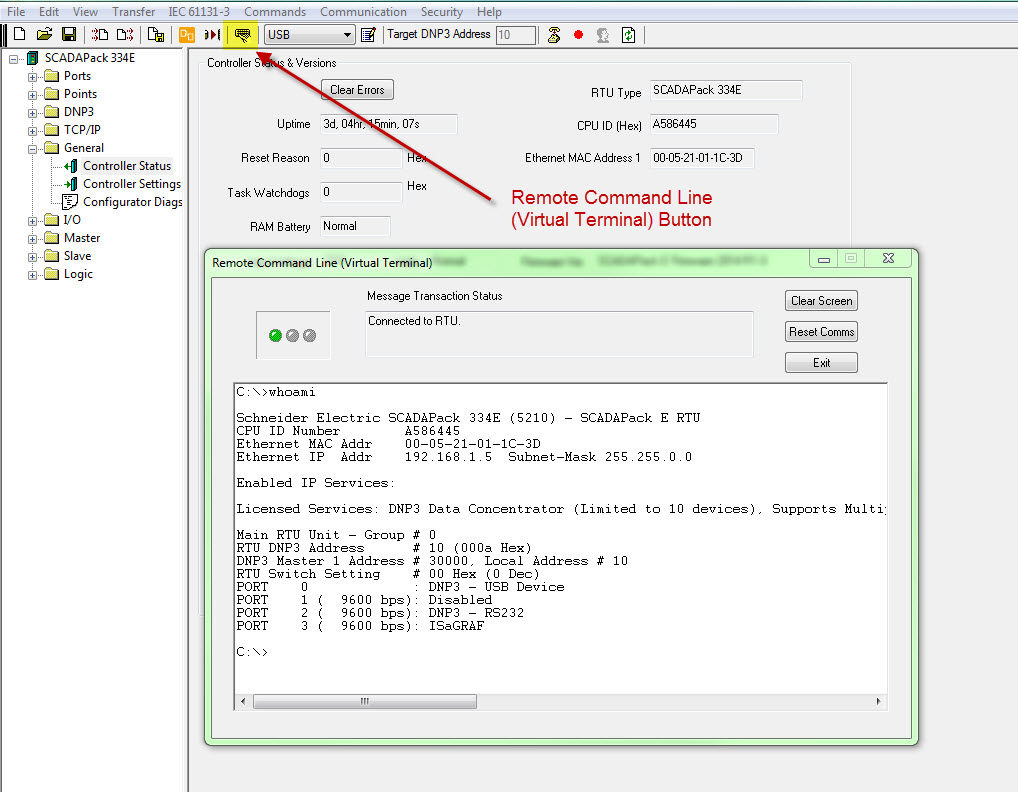The height and width of the screenshot is (792, 1018).
Task: Open the File menu
Action: click(16, 12)
